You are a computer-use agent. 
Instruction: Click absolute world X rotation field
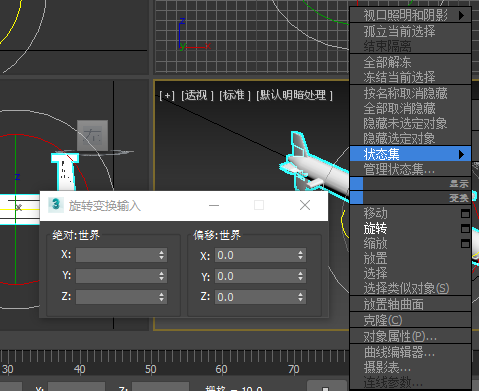[x=117, y=255]
